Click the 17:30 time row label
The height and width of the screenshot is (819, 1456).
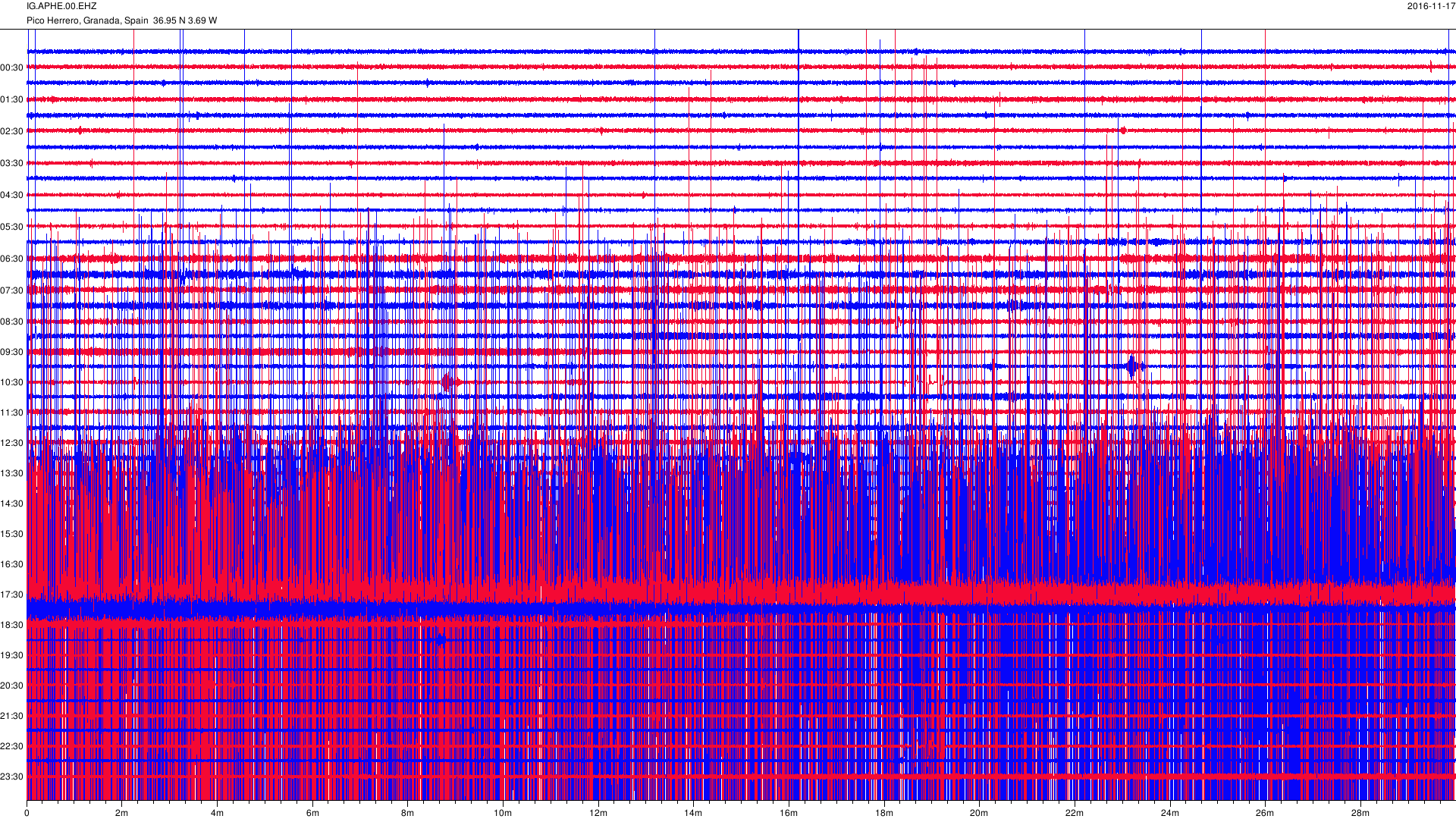pos(11,595)
